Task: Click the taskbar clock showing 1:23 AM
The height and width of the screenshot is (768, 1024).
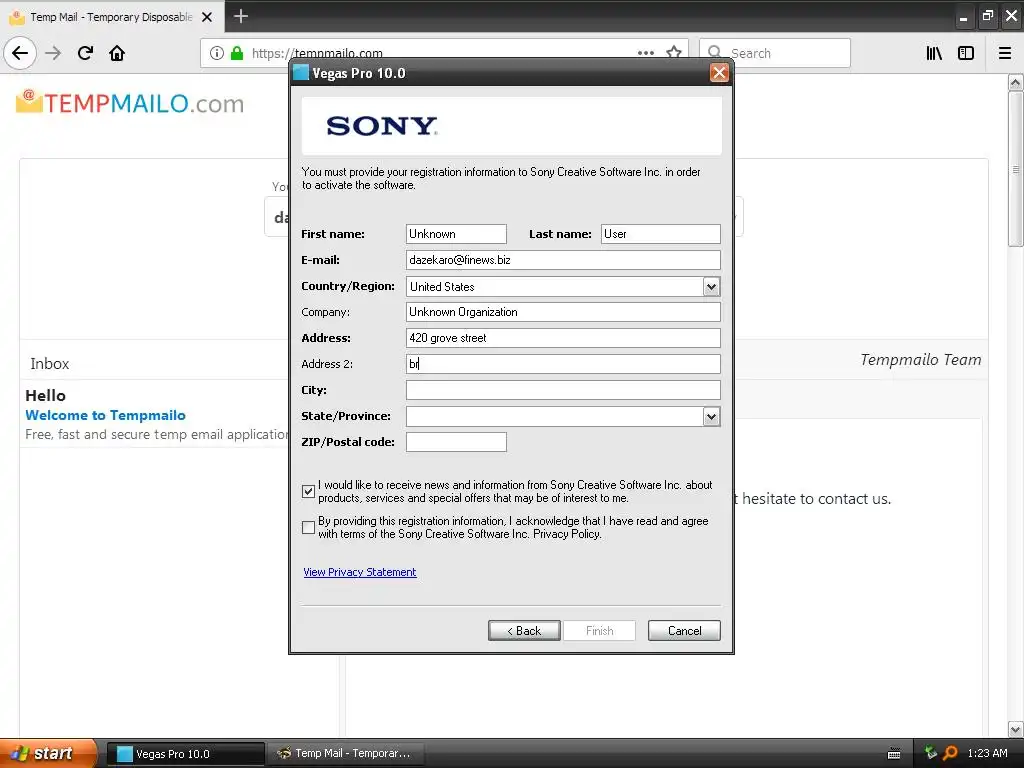Action: [987, 753]
